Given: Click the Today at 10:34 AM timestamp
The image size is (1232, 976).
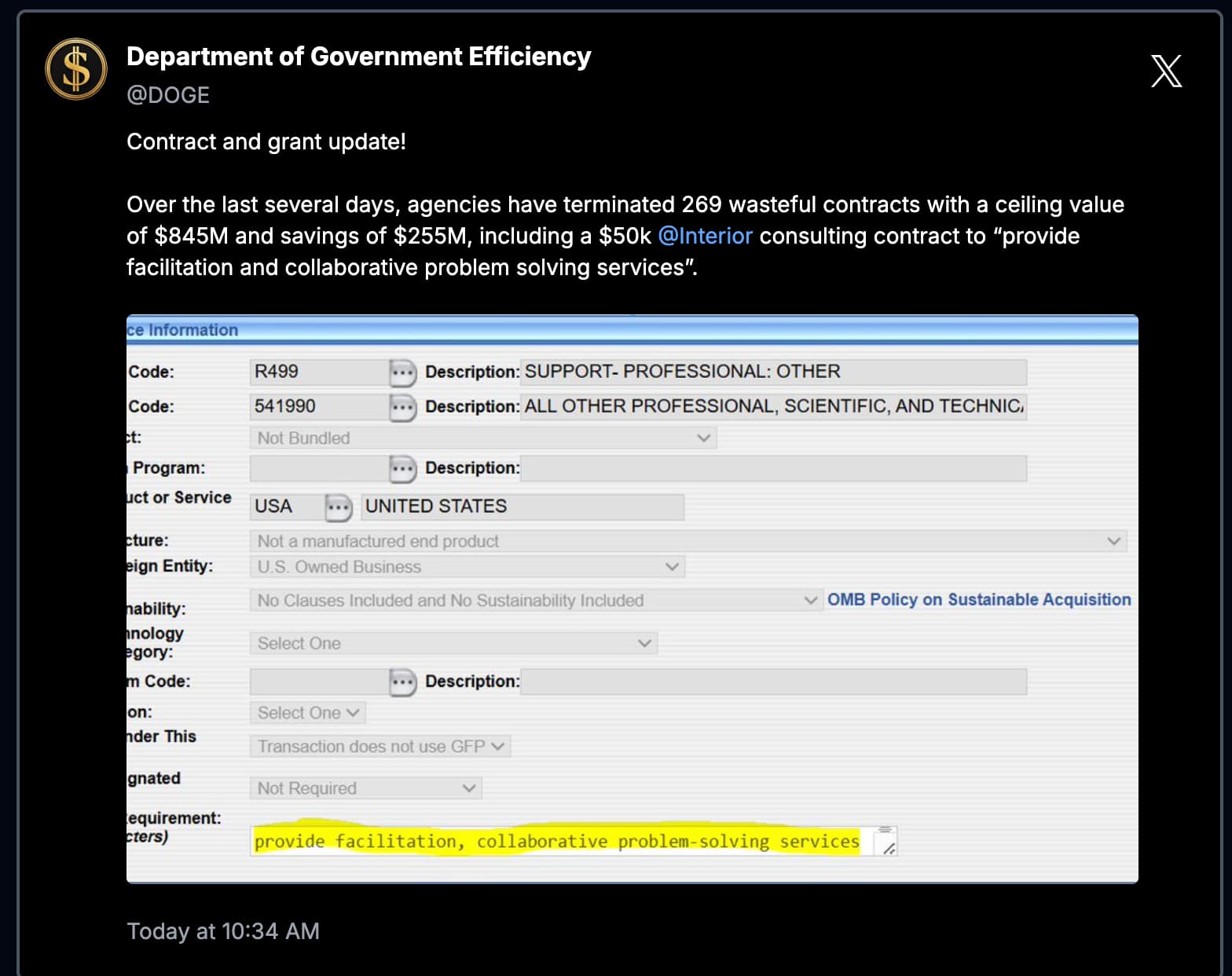Looking at the screenshot, I should [223, 931].
